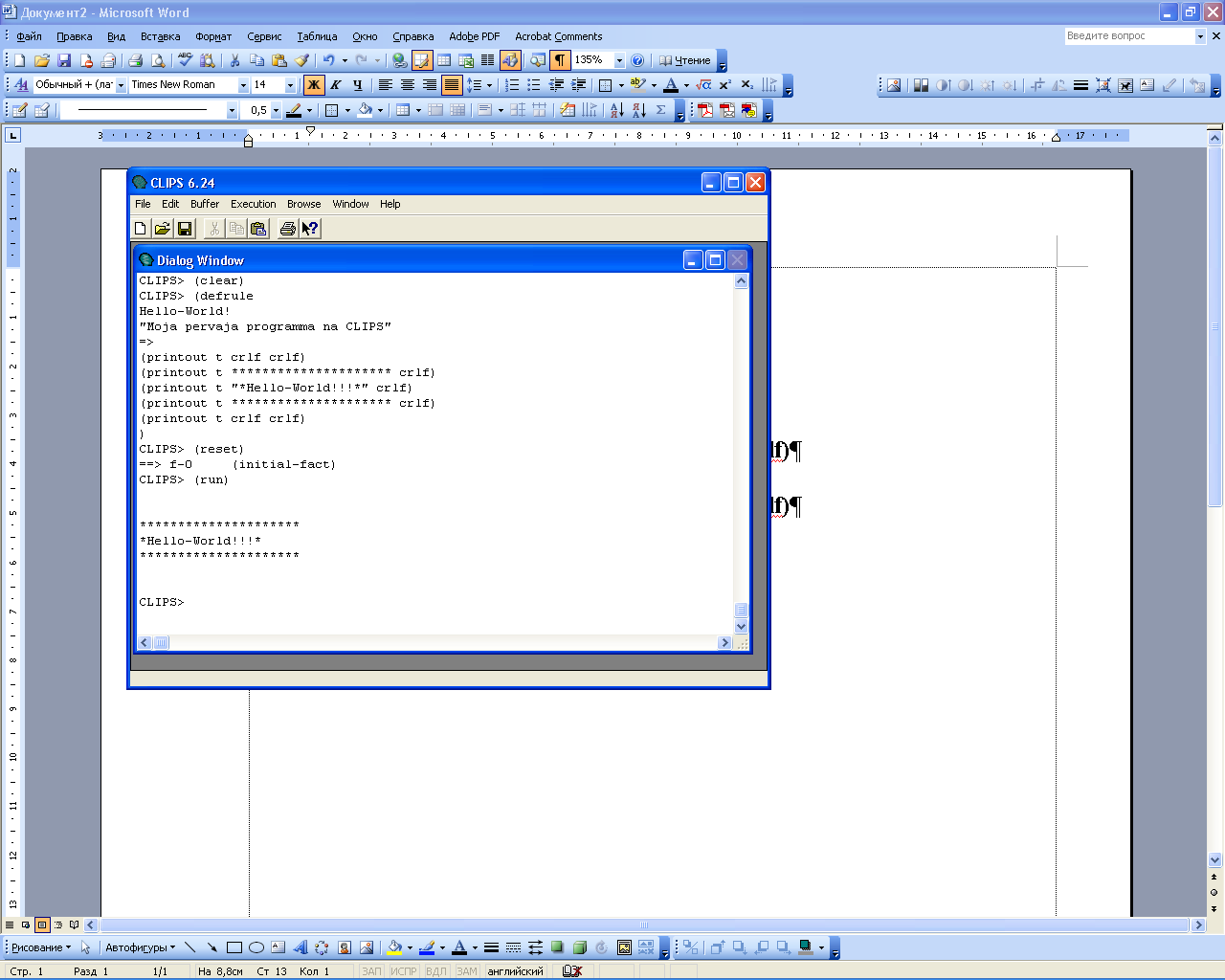Viewport: 1225px width, 980px height.
Task: Expand line style dropdown in tables toolbar
Action: (x=232, y=111)
